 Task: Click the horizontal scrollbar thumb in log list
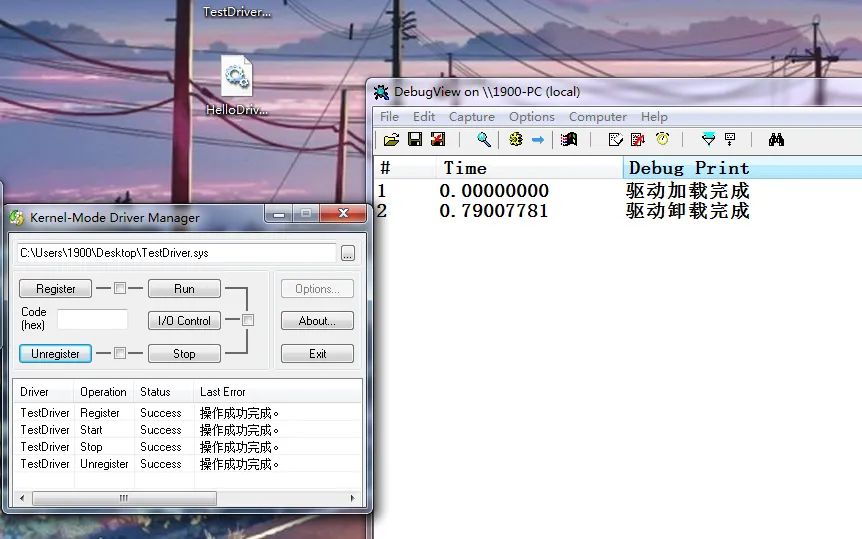124,498
